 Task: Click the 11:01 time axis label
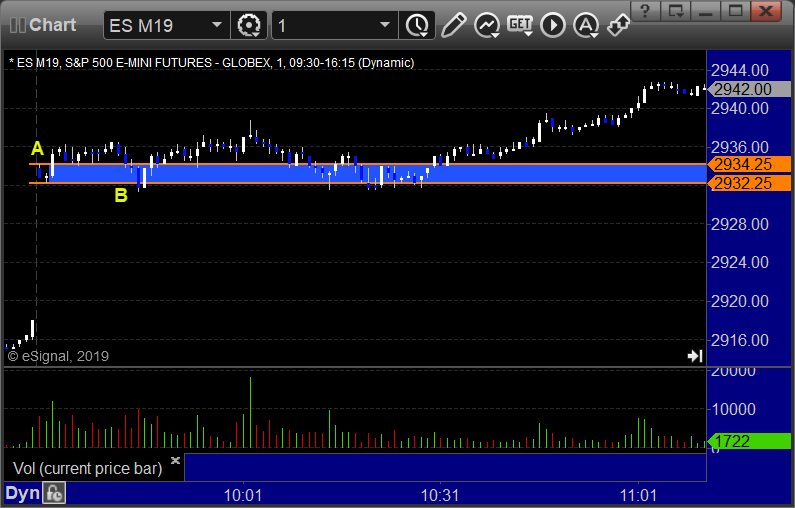click(x=638, y=495)
